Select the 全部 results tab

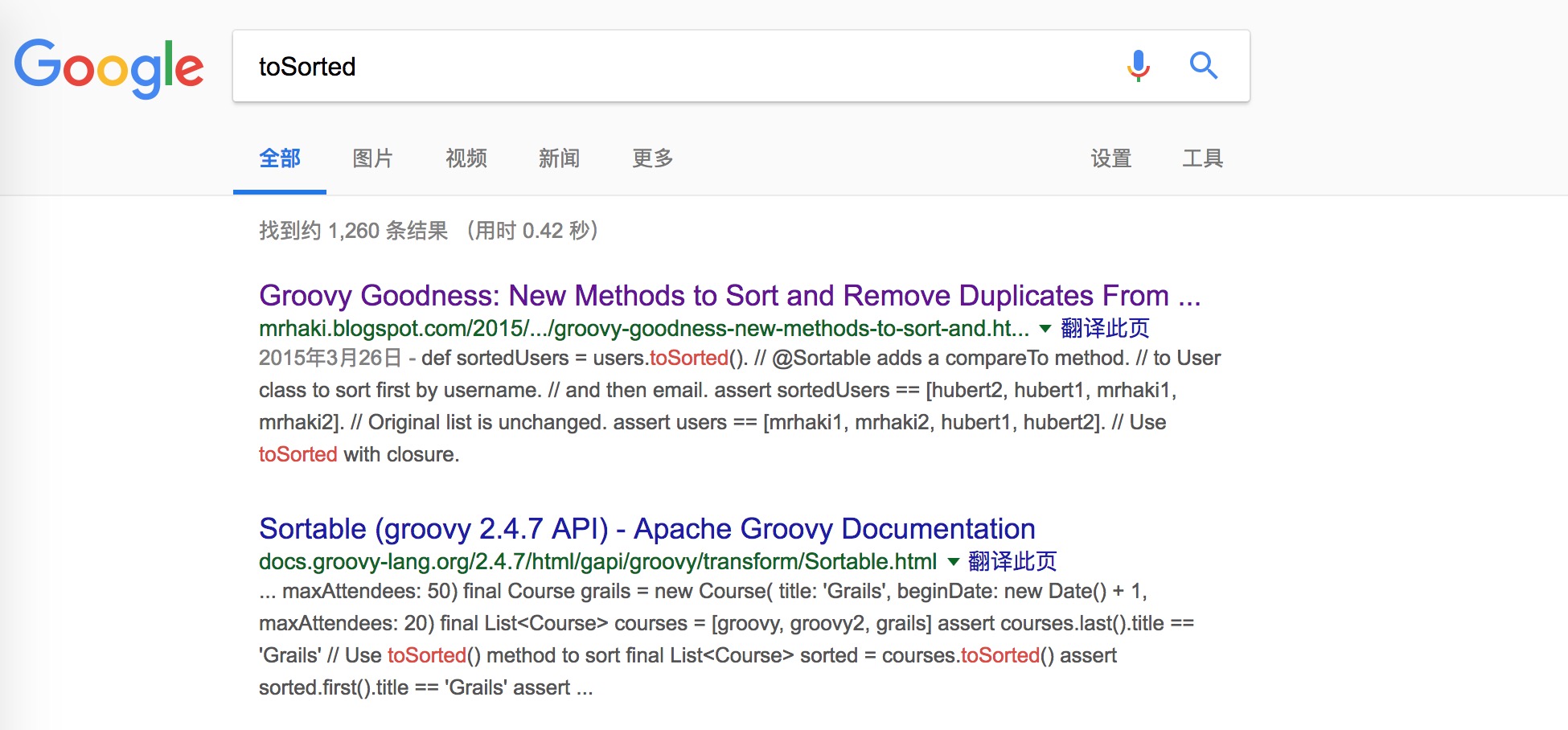(x=280, y=158)
